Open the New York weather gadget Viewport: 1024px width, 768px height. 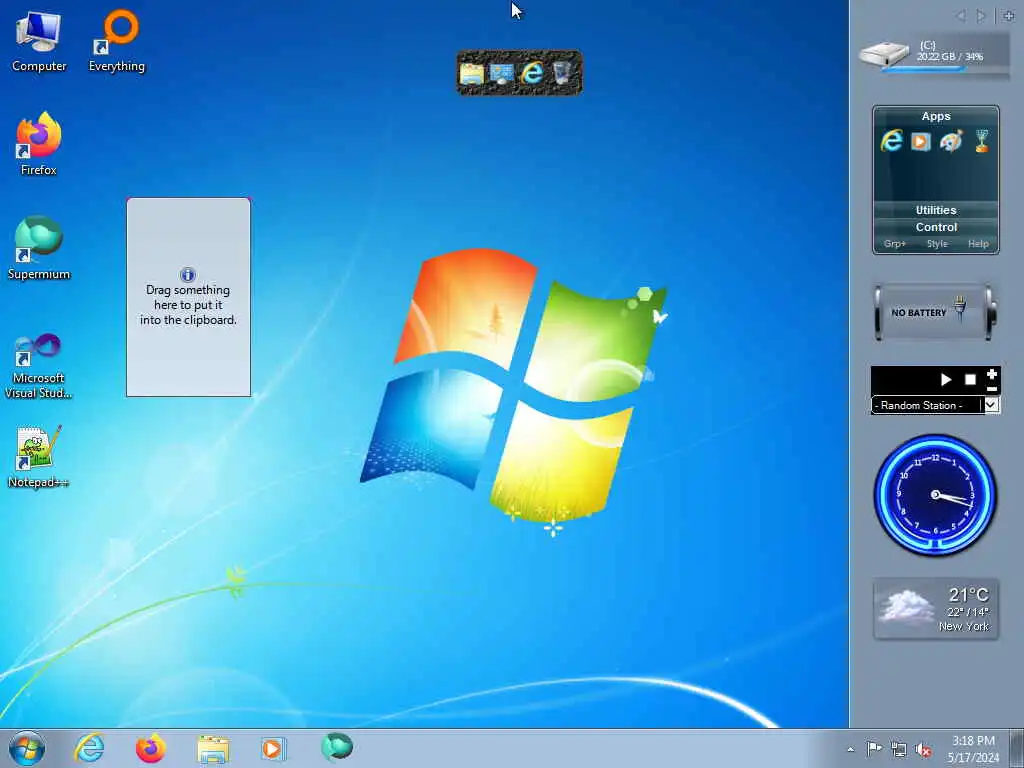[x=935, y=609]
